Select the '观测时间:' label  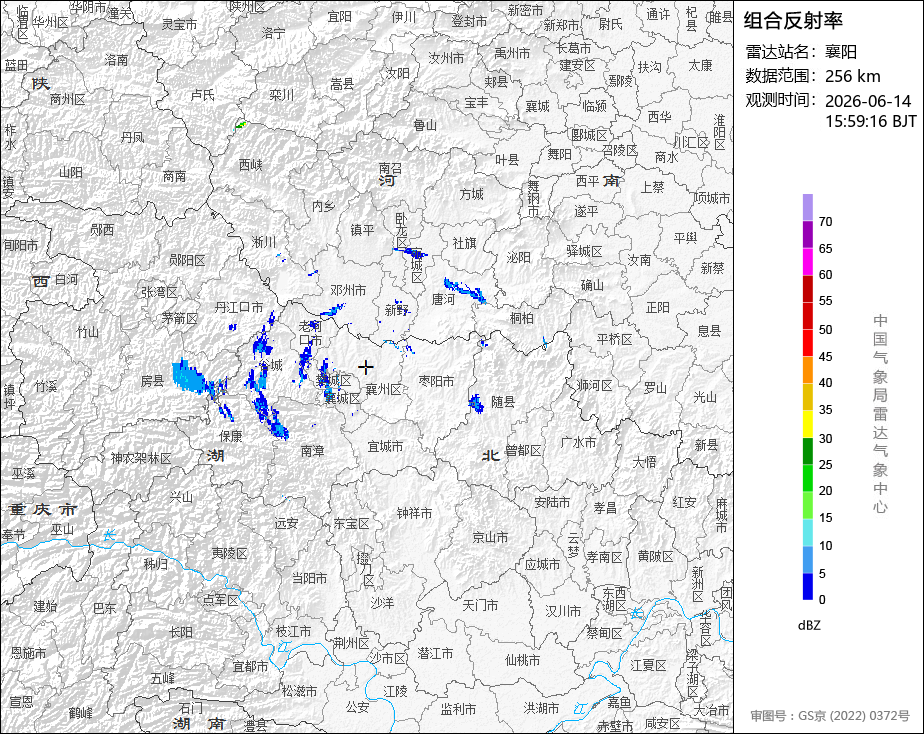780,100
